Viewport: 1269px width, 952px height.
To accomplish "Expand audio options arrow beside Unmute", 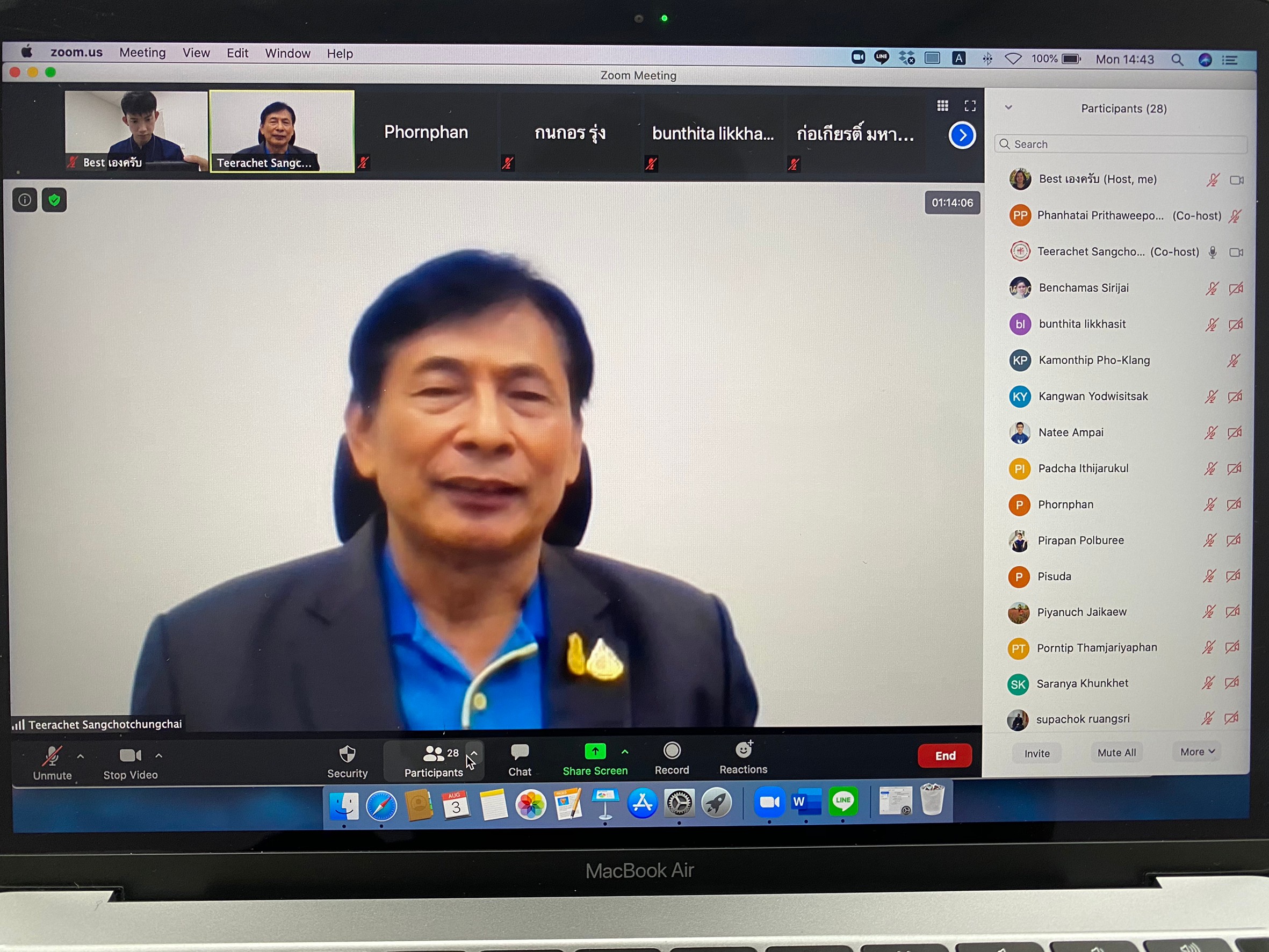I will point(80,756).
